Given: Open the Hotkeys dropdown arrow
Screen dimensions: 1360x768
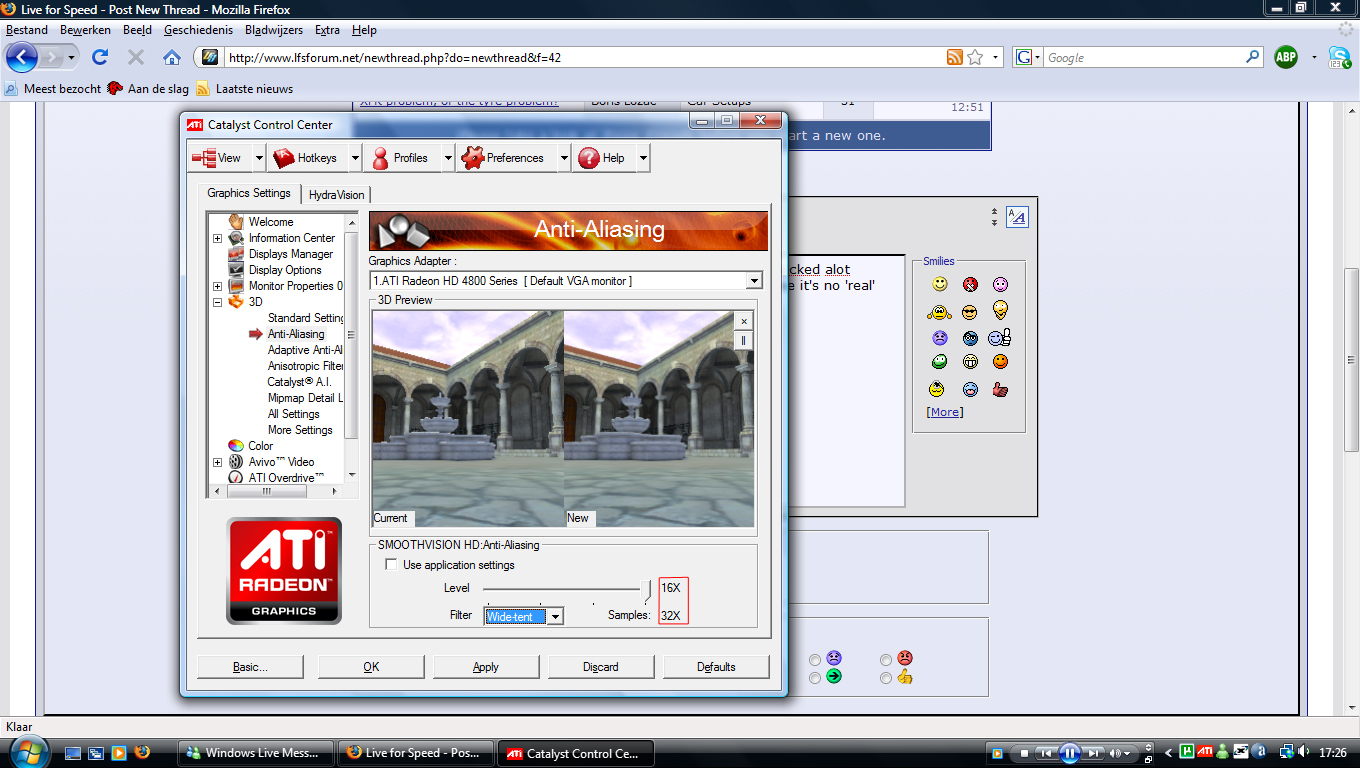Looking at the screenshot, I should pyautogui.click(x=354, y=158).
